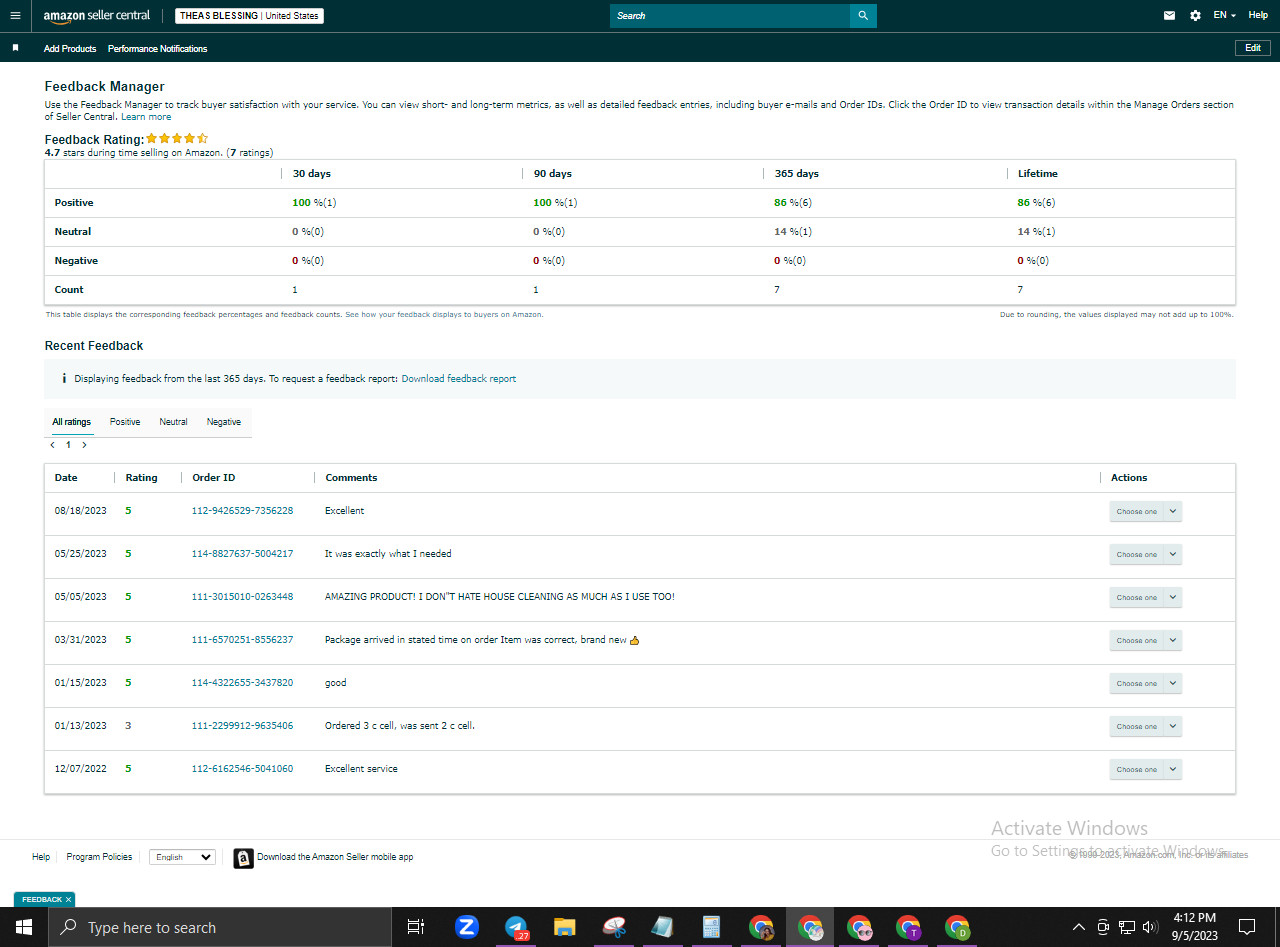Open order 114-8827637-5004217
Screen dimensions: 1280x947
coord(242,554)
